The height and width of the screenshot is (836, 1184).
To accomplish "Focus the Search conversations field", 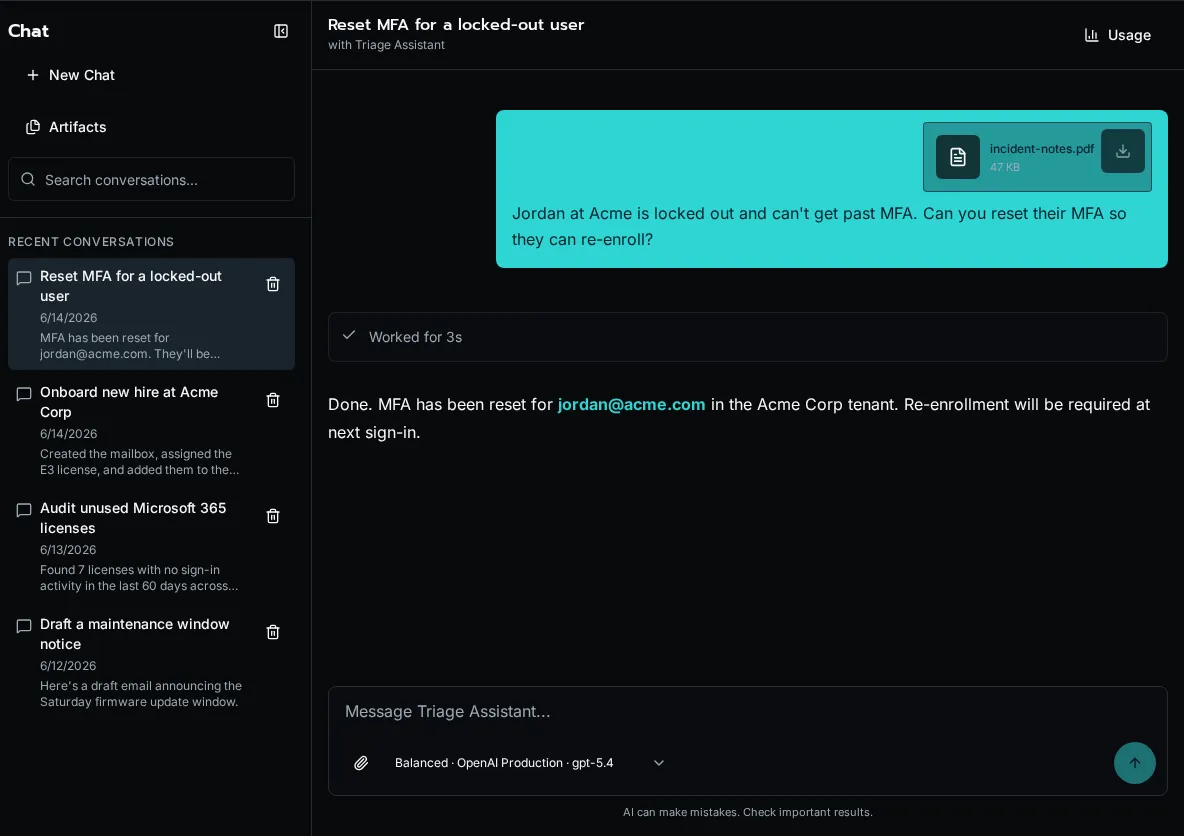I will tap(151, 180).
